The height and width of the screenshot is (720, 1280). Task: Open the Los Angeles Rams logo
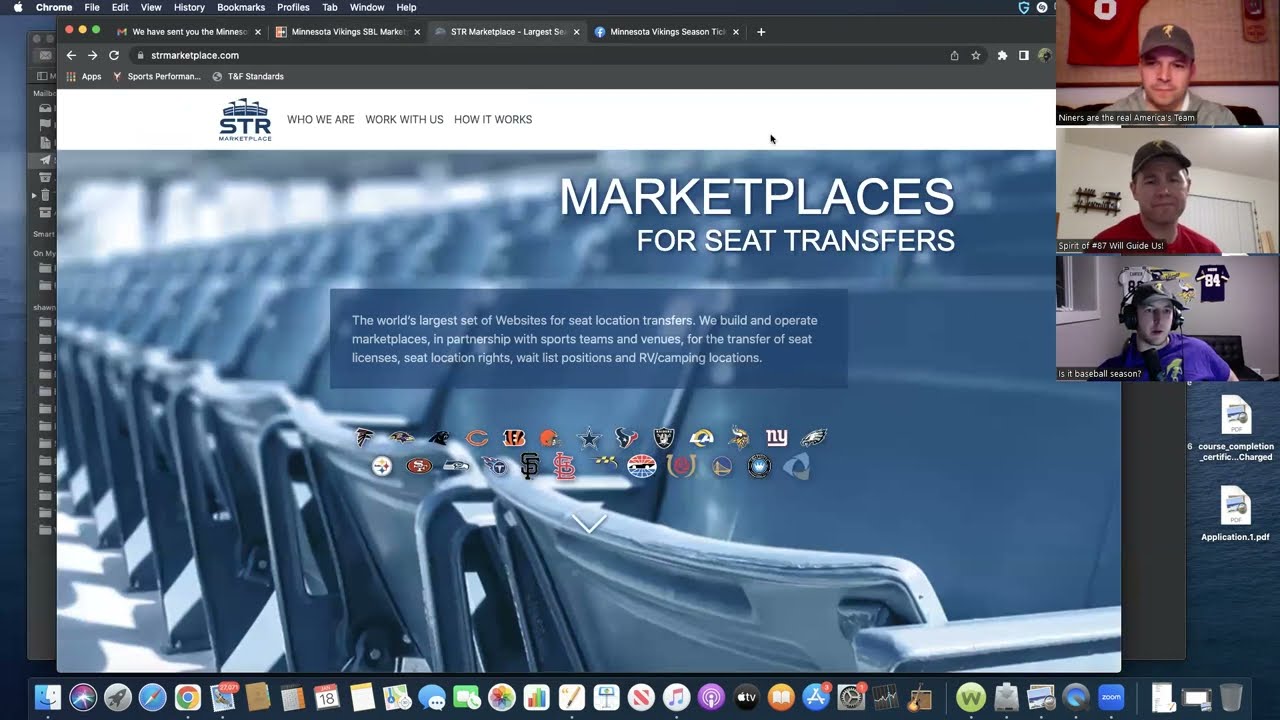pos(702,438)
